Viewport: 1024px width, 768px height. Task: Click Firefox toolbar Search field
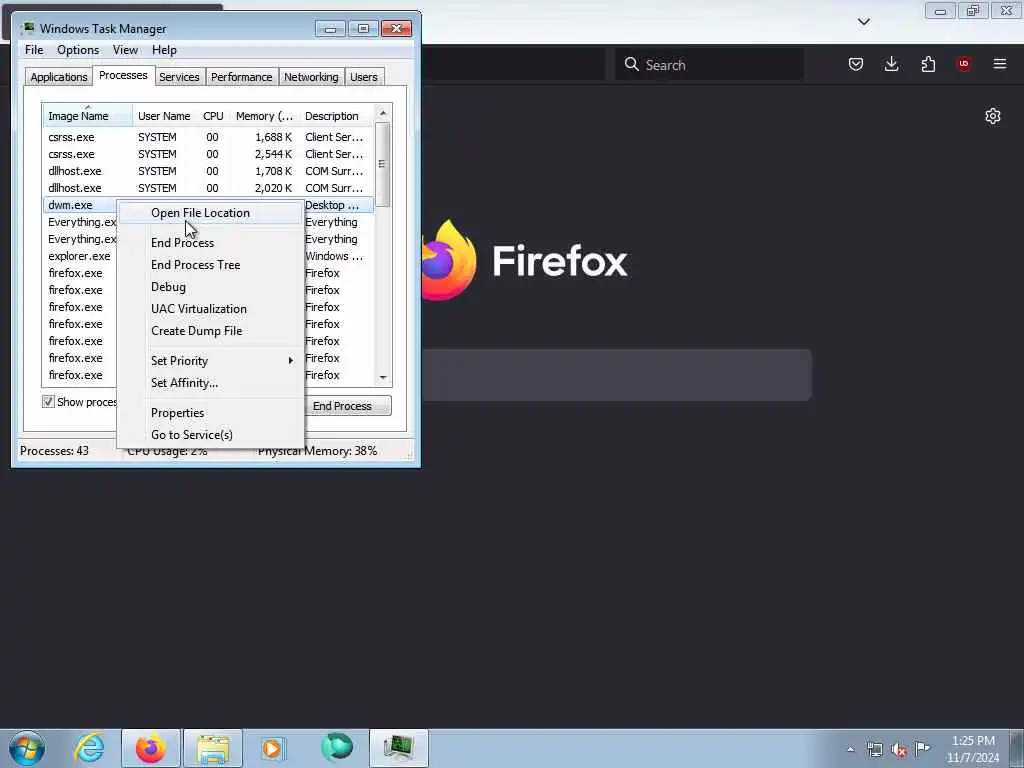click(x=709, y=65)
